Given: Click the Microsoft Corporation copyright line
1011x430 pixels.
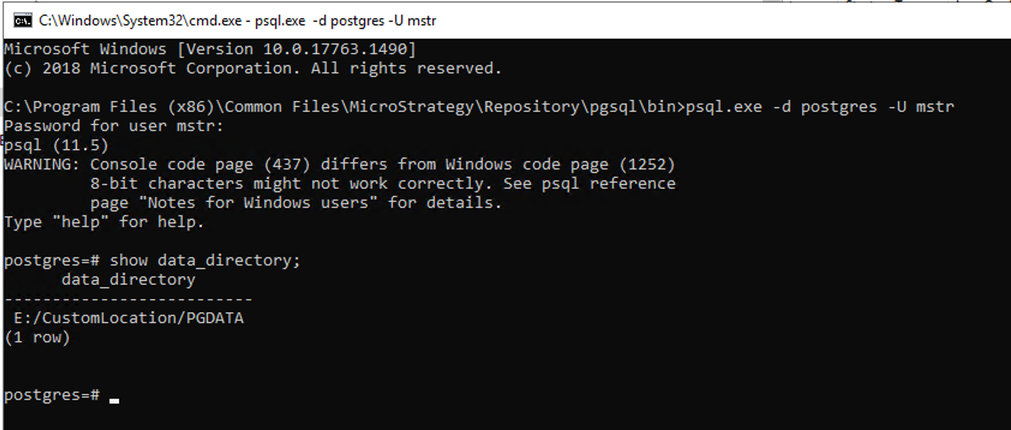Looking at the screenshot, I should click(x=252, y=69).
